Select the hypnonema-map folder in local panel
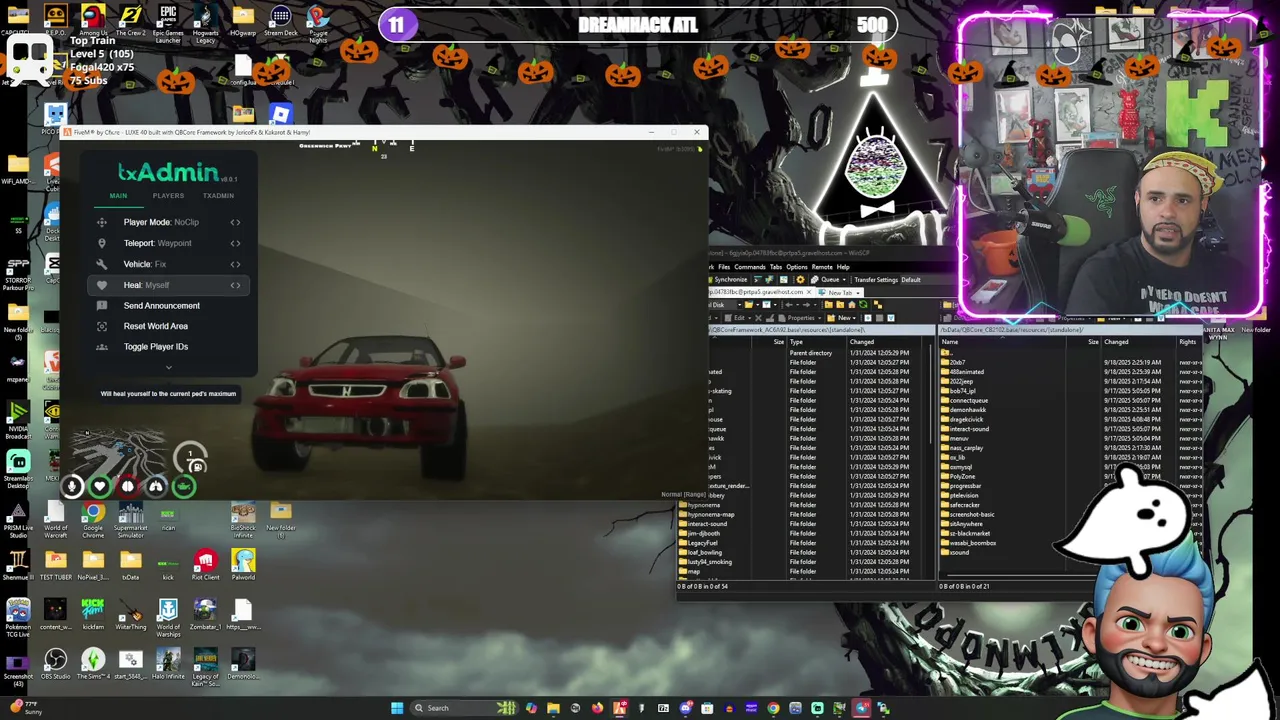Image resolution: width=1280 pixels, height=720 pixels. click(x=710, y=515)
